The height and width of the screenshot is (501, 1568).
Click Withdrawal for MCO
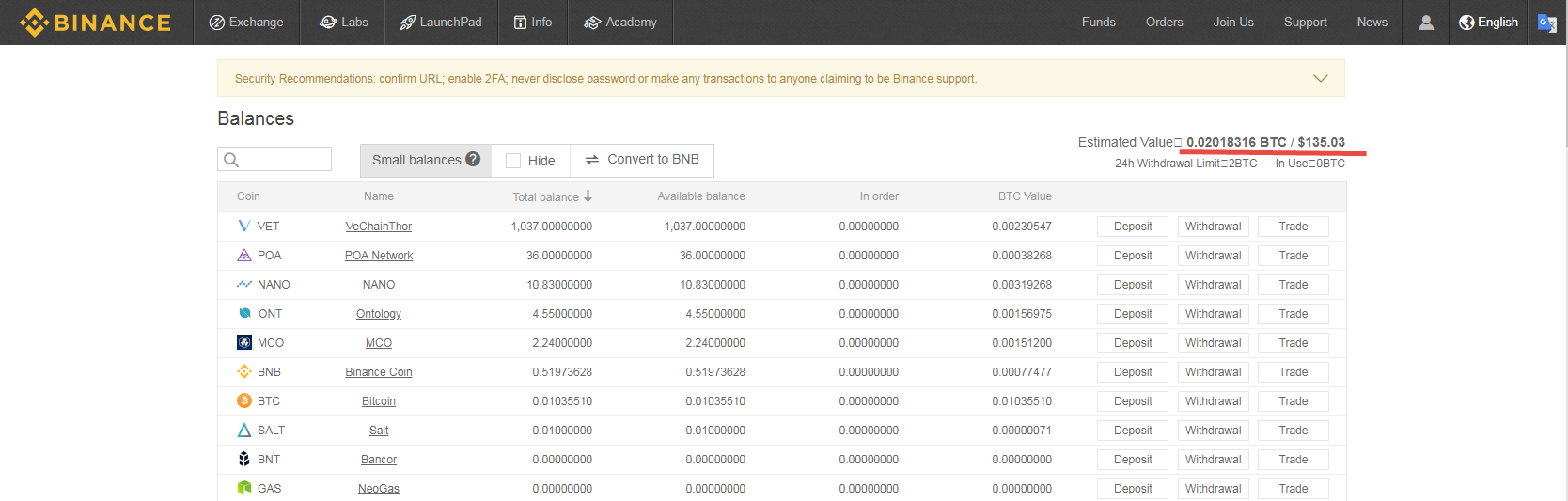1214,343
